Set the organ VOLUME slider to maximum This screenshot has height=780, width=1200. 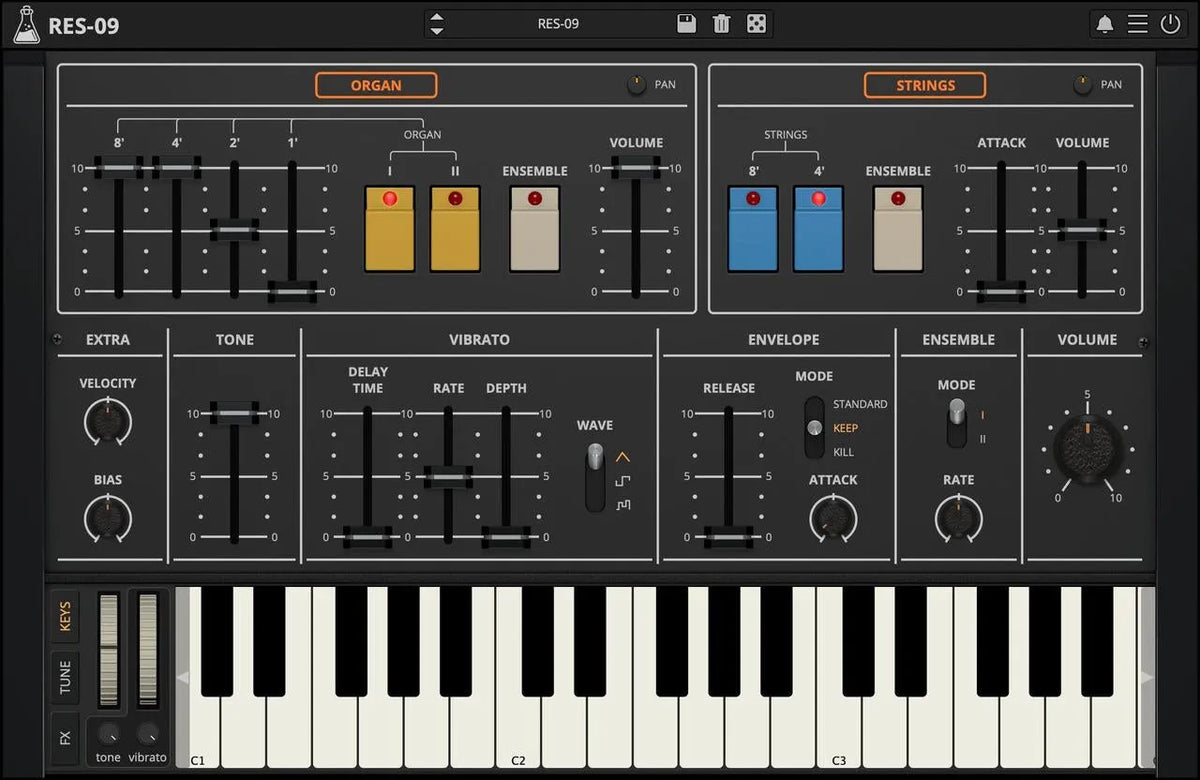(x=634, y=170)
